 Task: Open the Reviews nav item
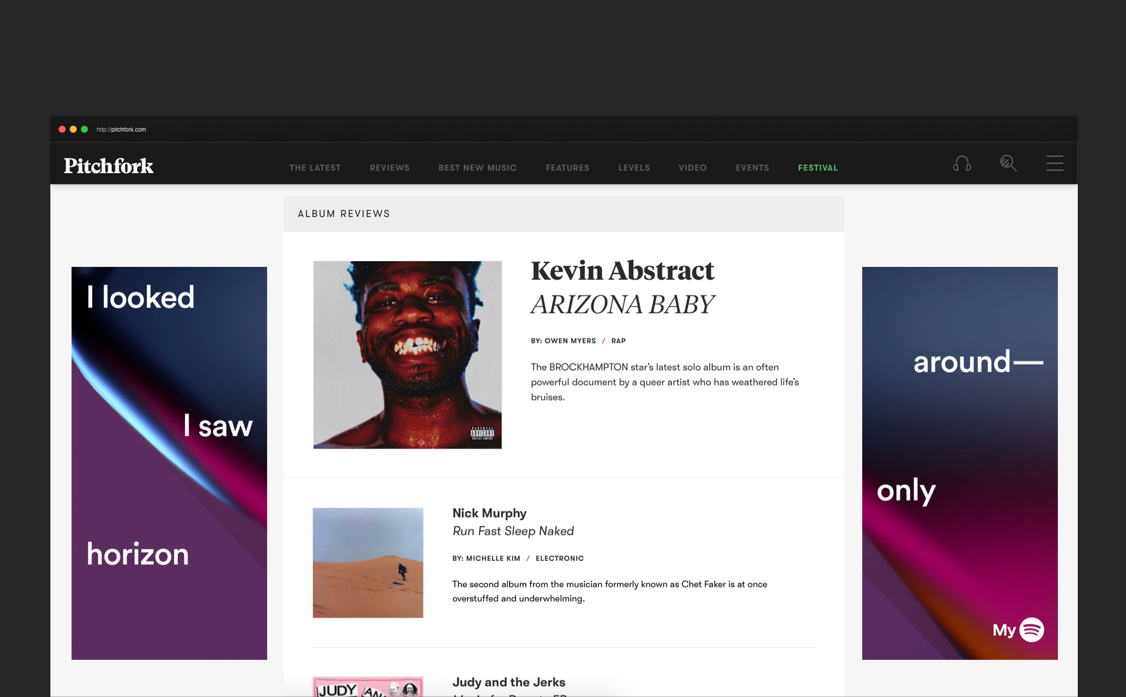click(389, 168)
